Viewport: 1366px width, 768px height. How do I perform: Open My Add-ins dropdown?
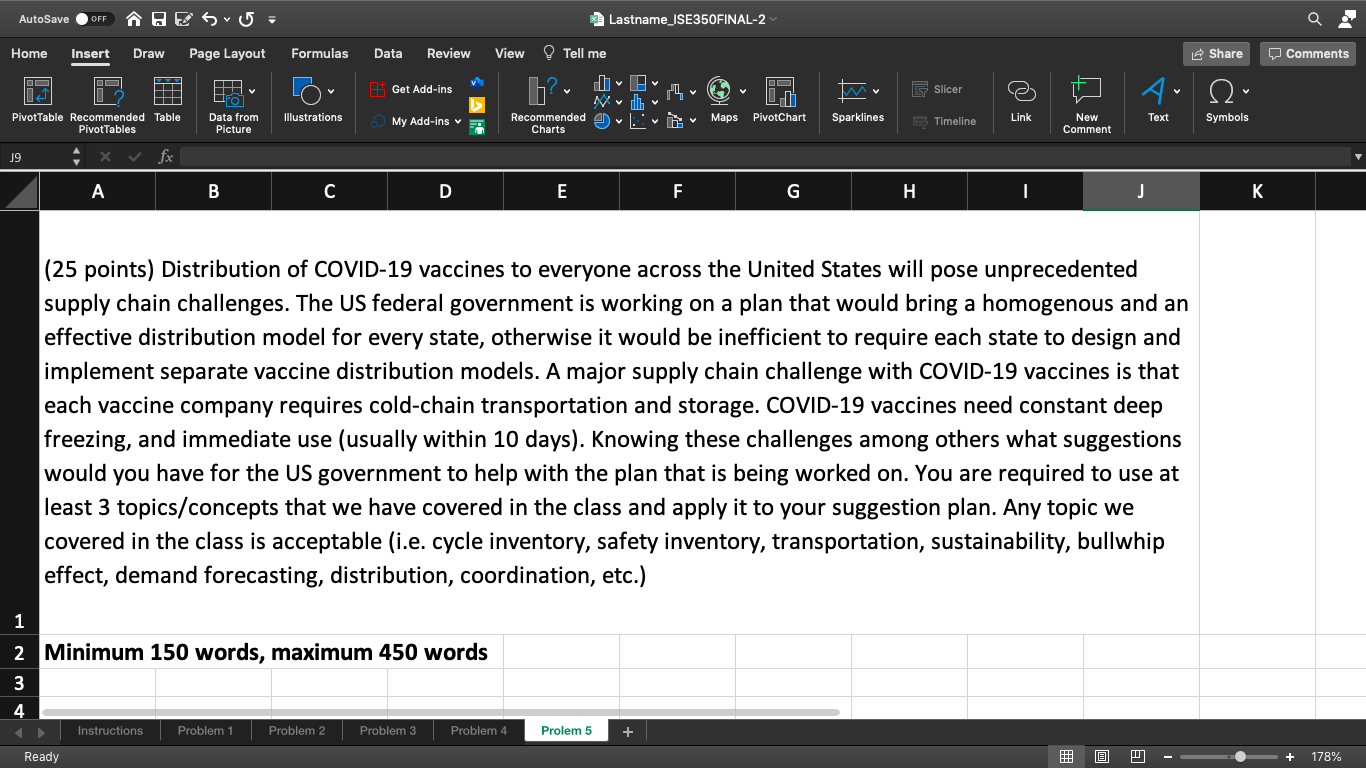pyautogui.click(x=417, y=121)
